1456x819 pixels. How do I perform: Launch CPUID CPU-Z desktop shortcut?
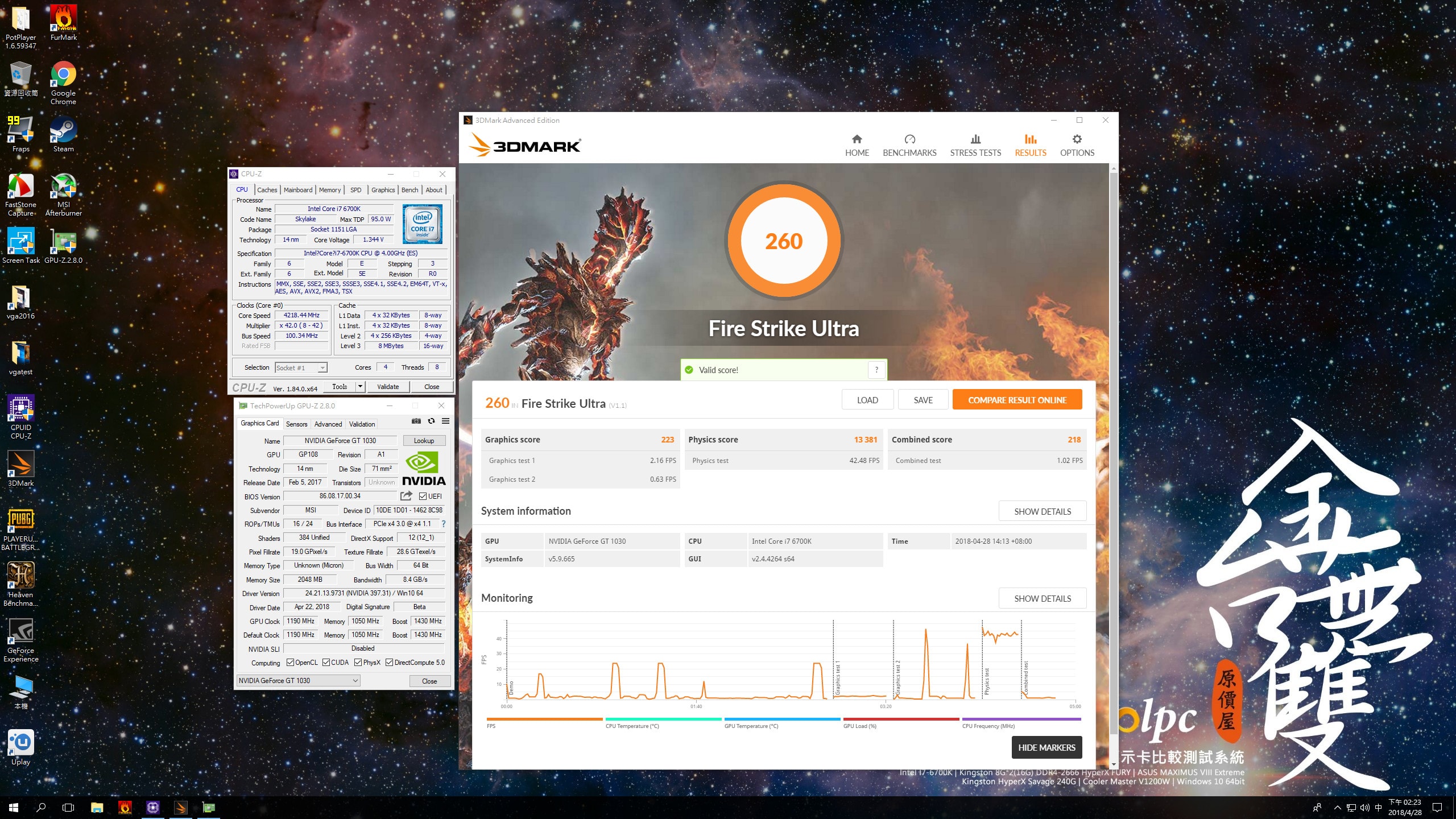21,417
